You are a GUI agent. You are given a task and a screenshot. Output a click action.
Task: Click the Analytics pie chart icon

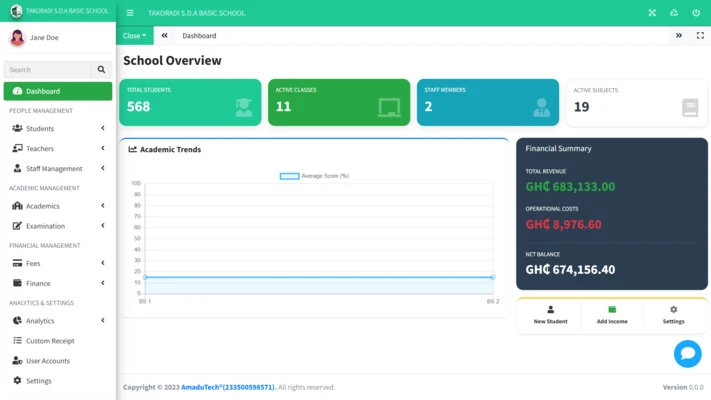(x=17, y=321)
